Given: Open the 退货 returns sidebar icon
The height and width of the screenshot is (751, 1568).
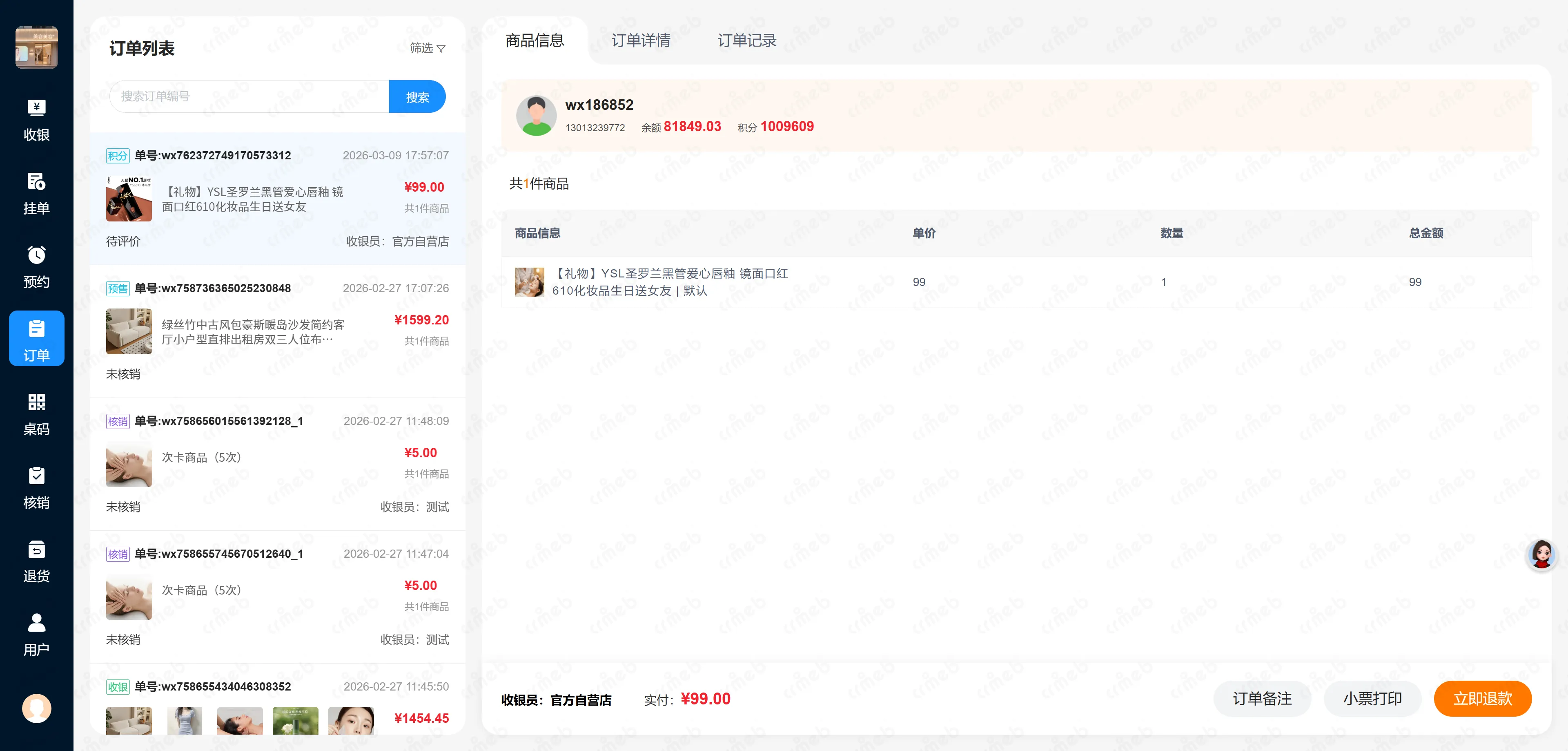Looking at the screenshot, I should point(36,561).
